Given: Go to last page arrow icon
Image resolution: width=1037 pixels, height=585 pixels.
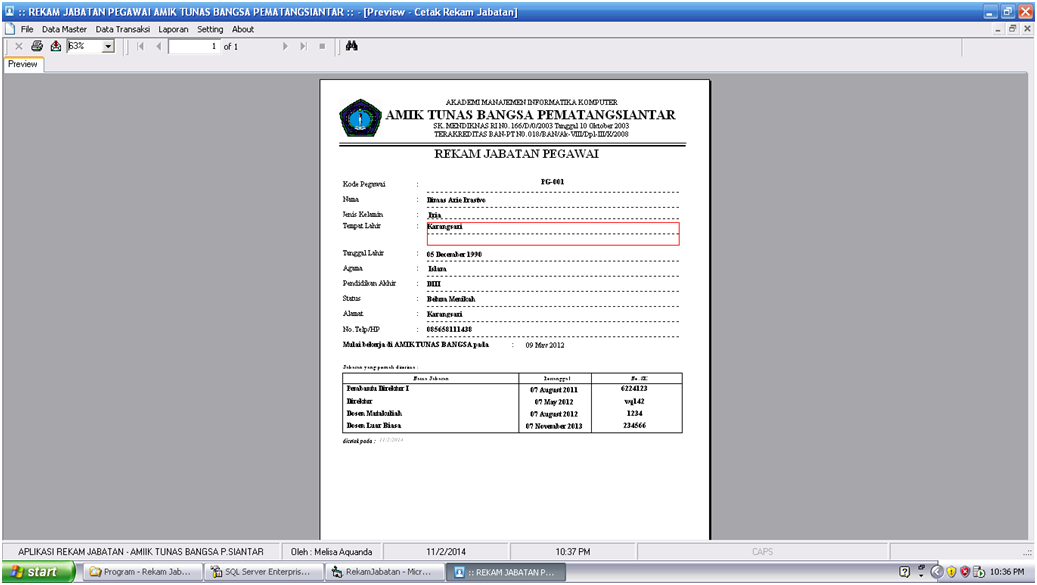Looking at the screenshot, I should [304, 46].
